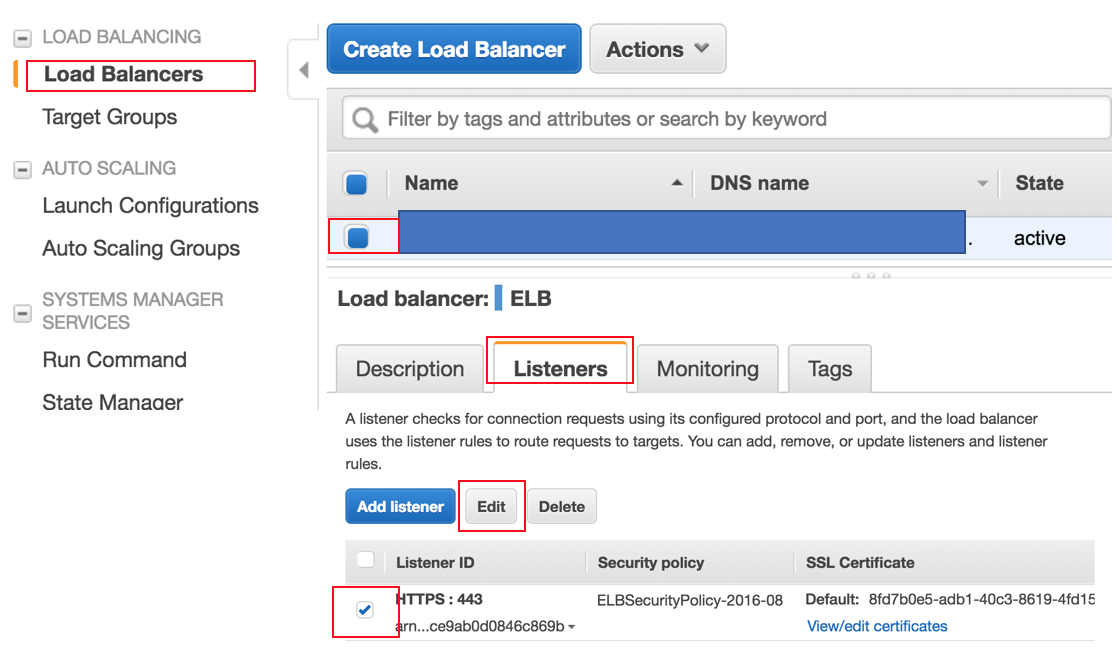Screen dimensions: 1118x656
Task: Click the Edit listener button
Action: (x=491, y=506)
